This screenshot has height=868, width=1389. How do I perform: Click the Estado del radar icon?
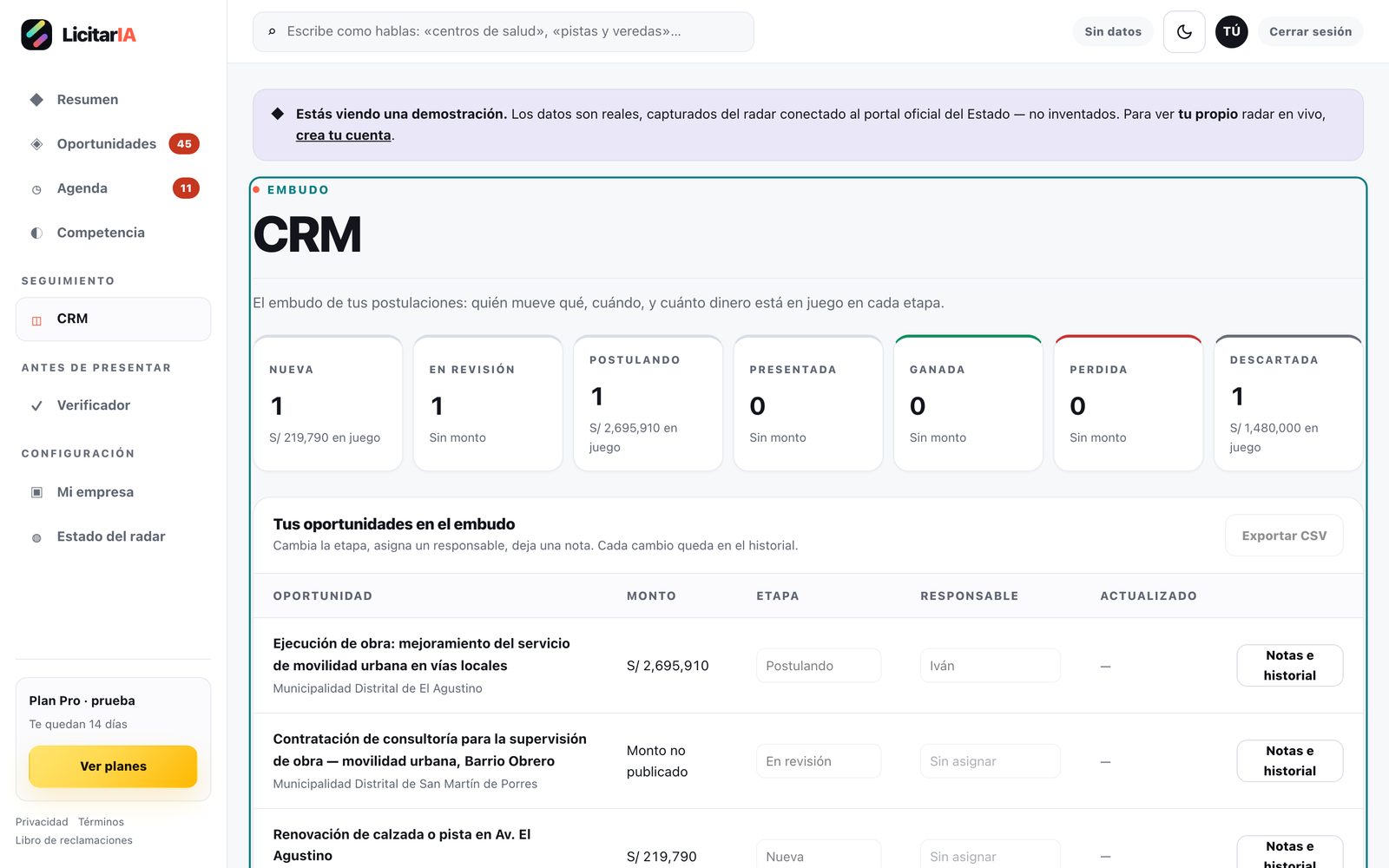[x=36, y=537]
